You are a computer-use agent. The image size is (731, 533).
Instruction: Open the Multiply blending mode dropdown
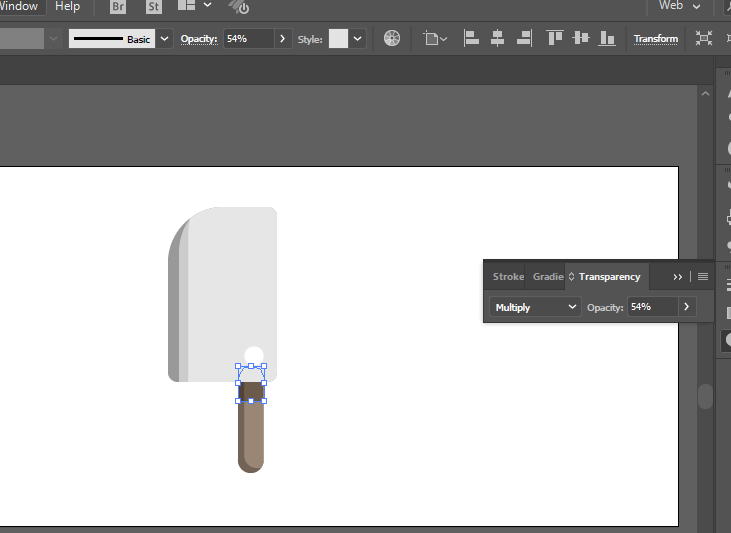[x=535, y=307]
